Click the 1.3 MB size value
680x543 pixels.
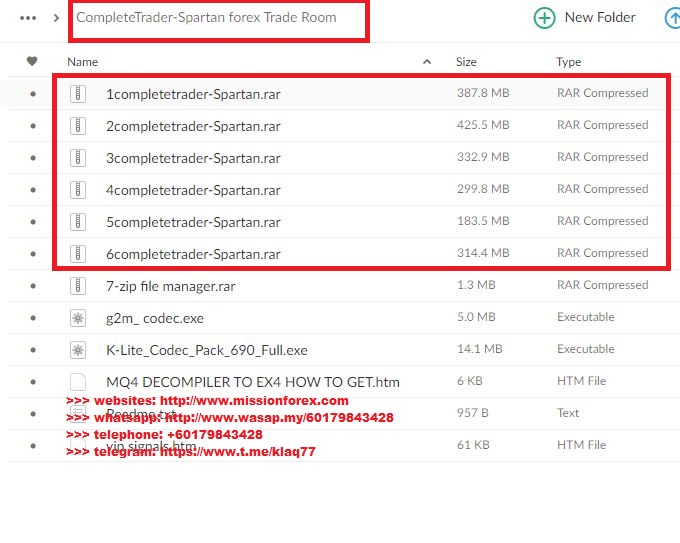(476, 285)
